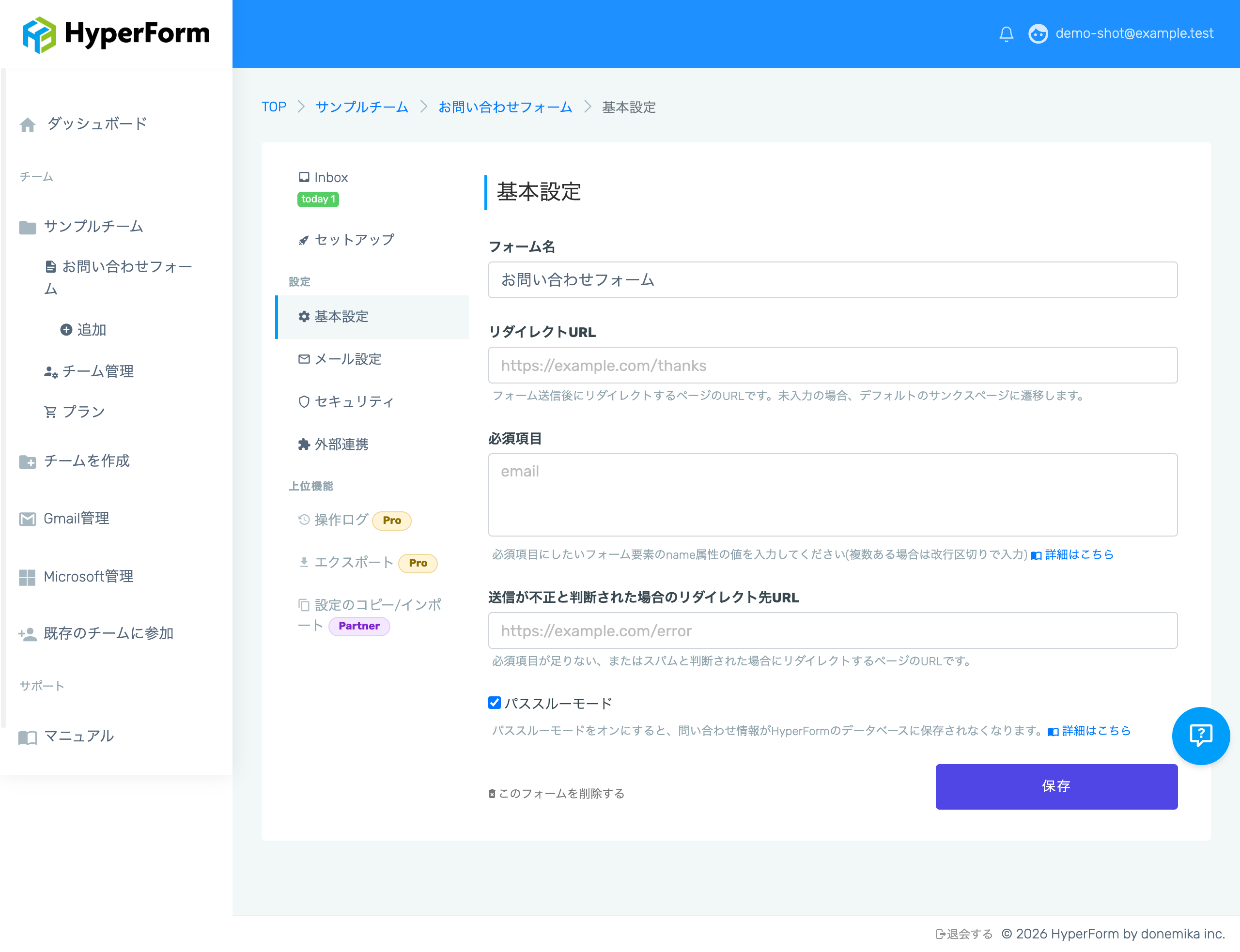Click the 基本設定 gear icon
The height and width of the screenshot is (952, 1240).
[304, 317]
